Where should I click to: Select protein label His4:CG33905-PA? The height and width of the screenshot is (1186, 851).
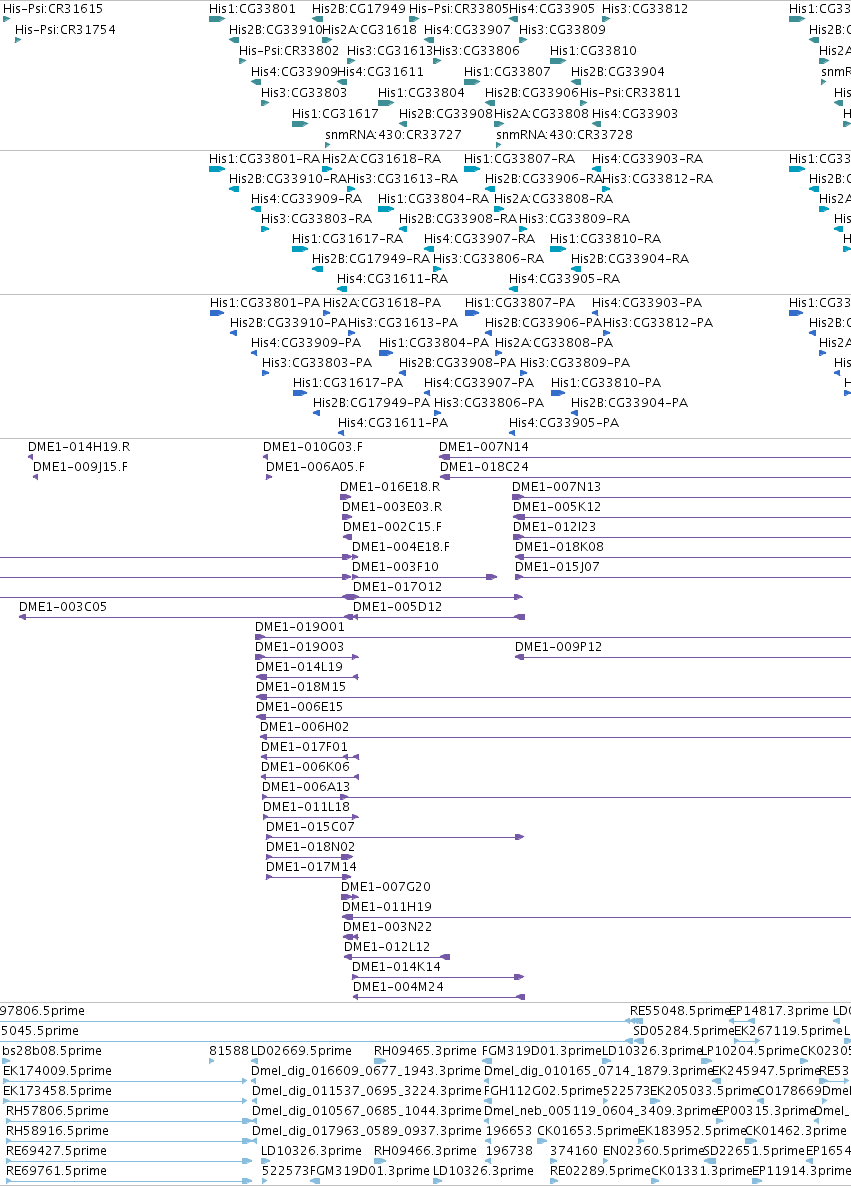[x=564, y=423]
